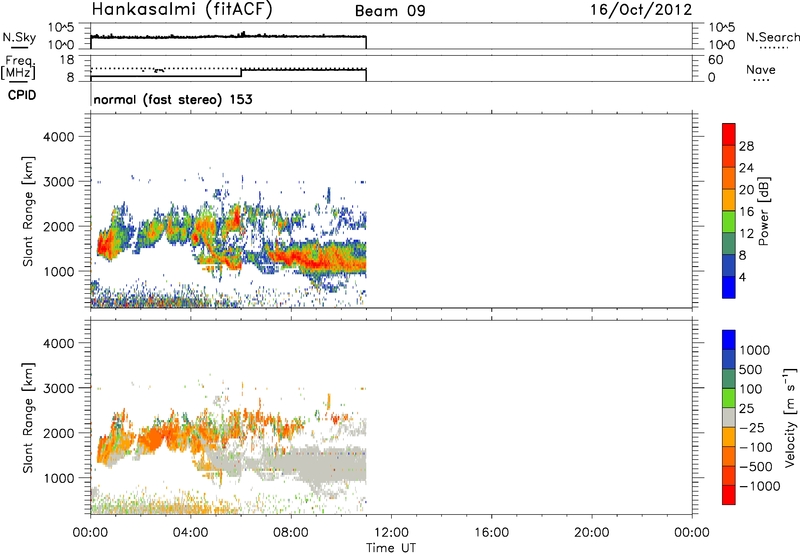Click the Power [dB] colorbar title
Viewport: 800px width, 554px height.
click(763, 211)
